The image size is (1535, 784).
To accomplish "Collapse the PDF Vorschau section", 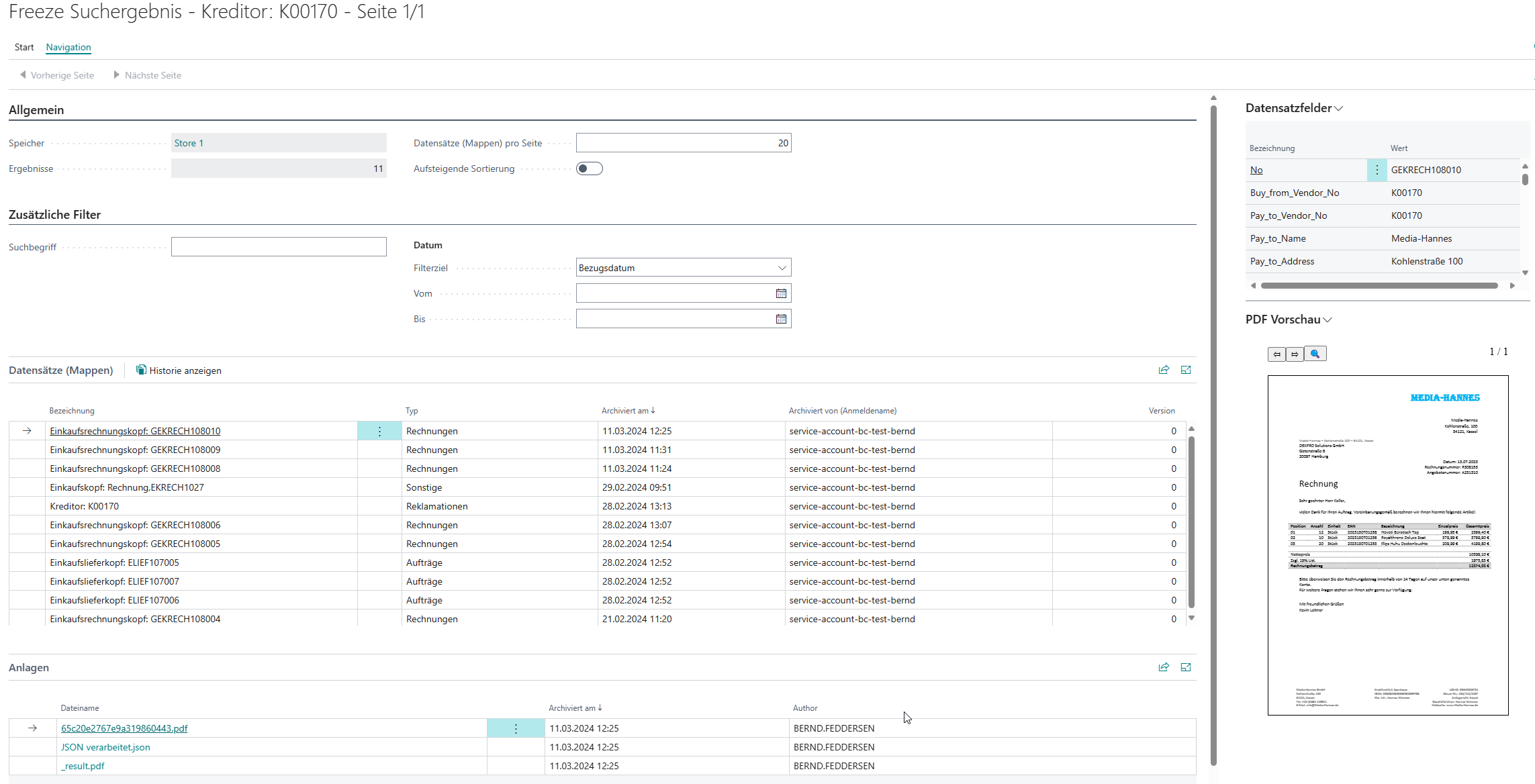I will [1289, 320].
